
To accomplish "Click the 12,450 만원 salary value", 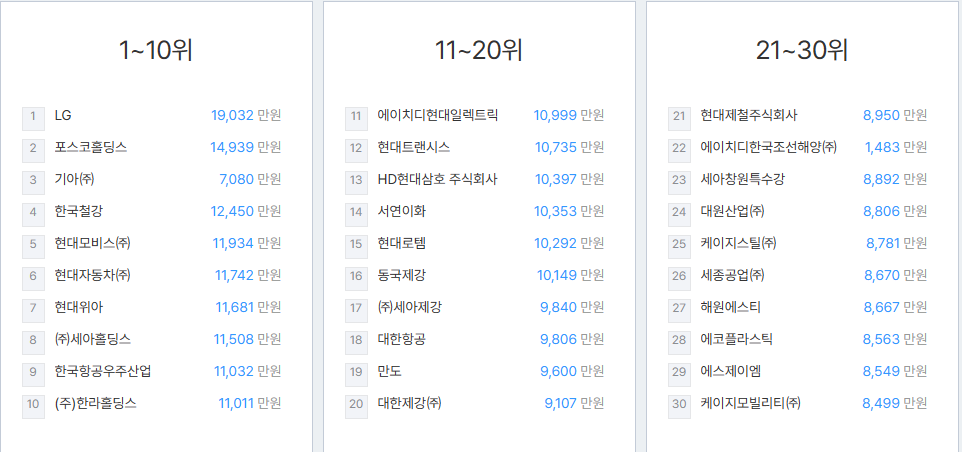I will (245, 212).
